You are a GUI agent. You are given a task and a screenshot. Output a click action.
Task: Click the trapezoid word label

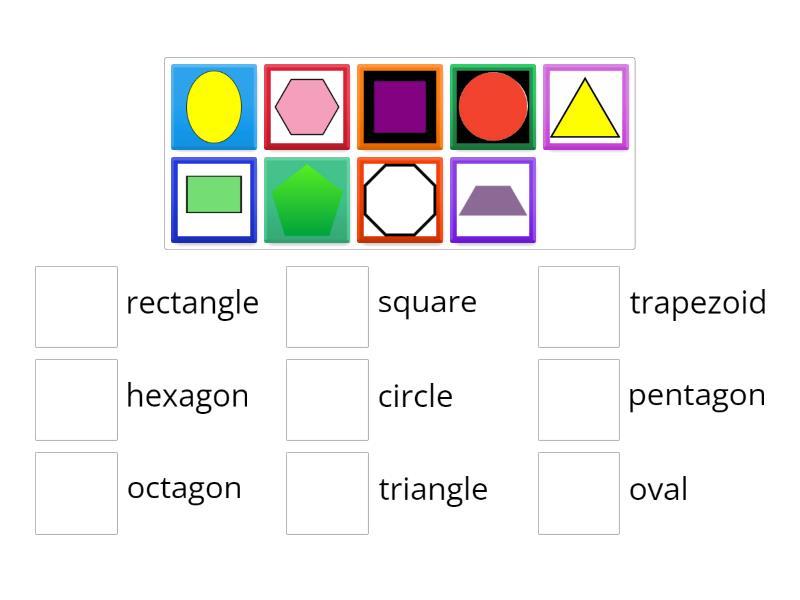click(697, 302)
